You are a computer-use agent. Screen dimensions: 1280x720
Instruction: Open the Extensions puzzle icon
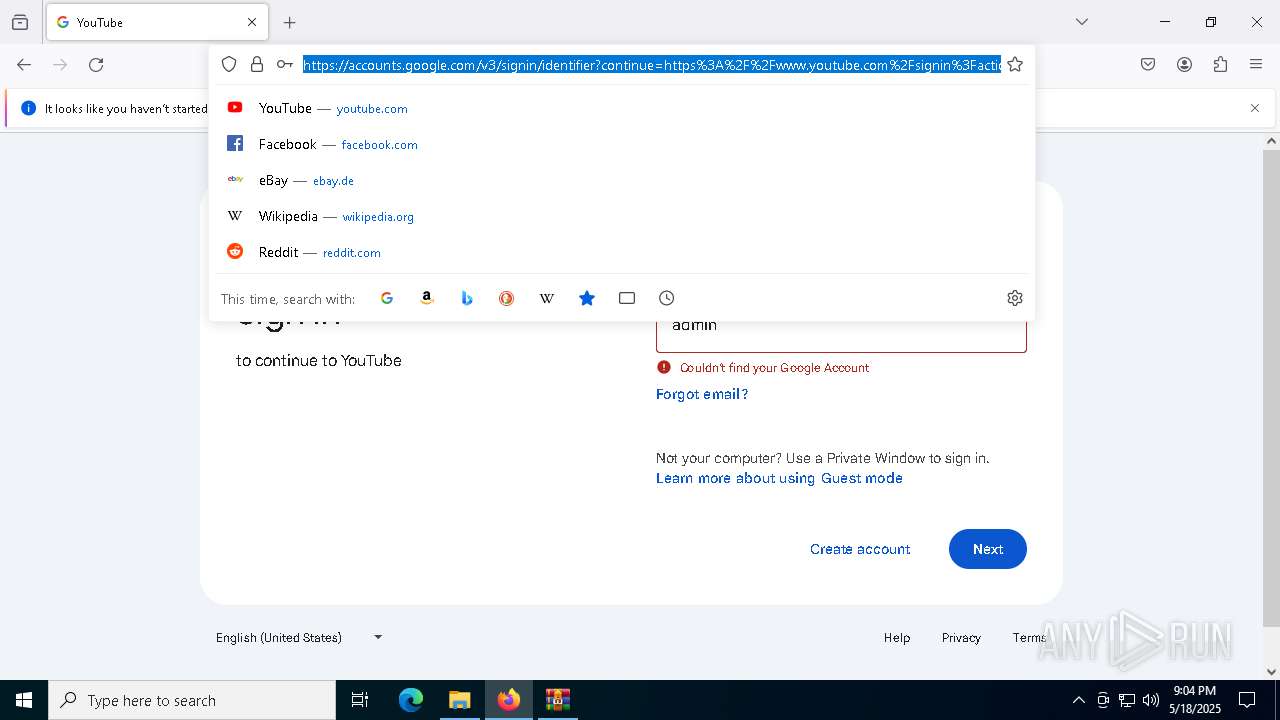pos(1220,64)
